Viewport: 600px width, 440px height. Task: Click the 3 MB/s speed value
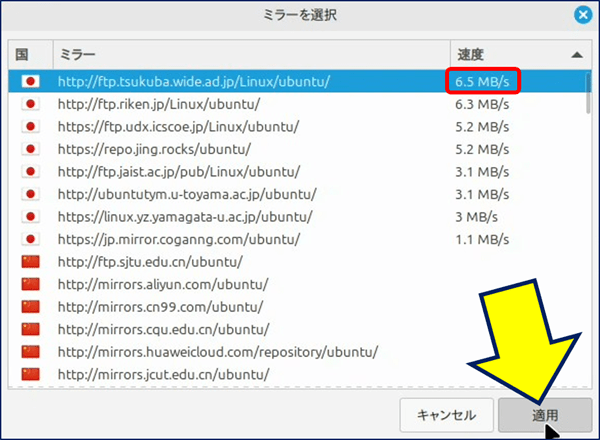click(476, 217)
